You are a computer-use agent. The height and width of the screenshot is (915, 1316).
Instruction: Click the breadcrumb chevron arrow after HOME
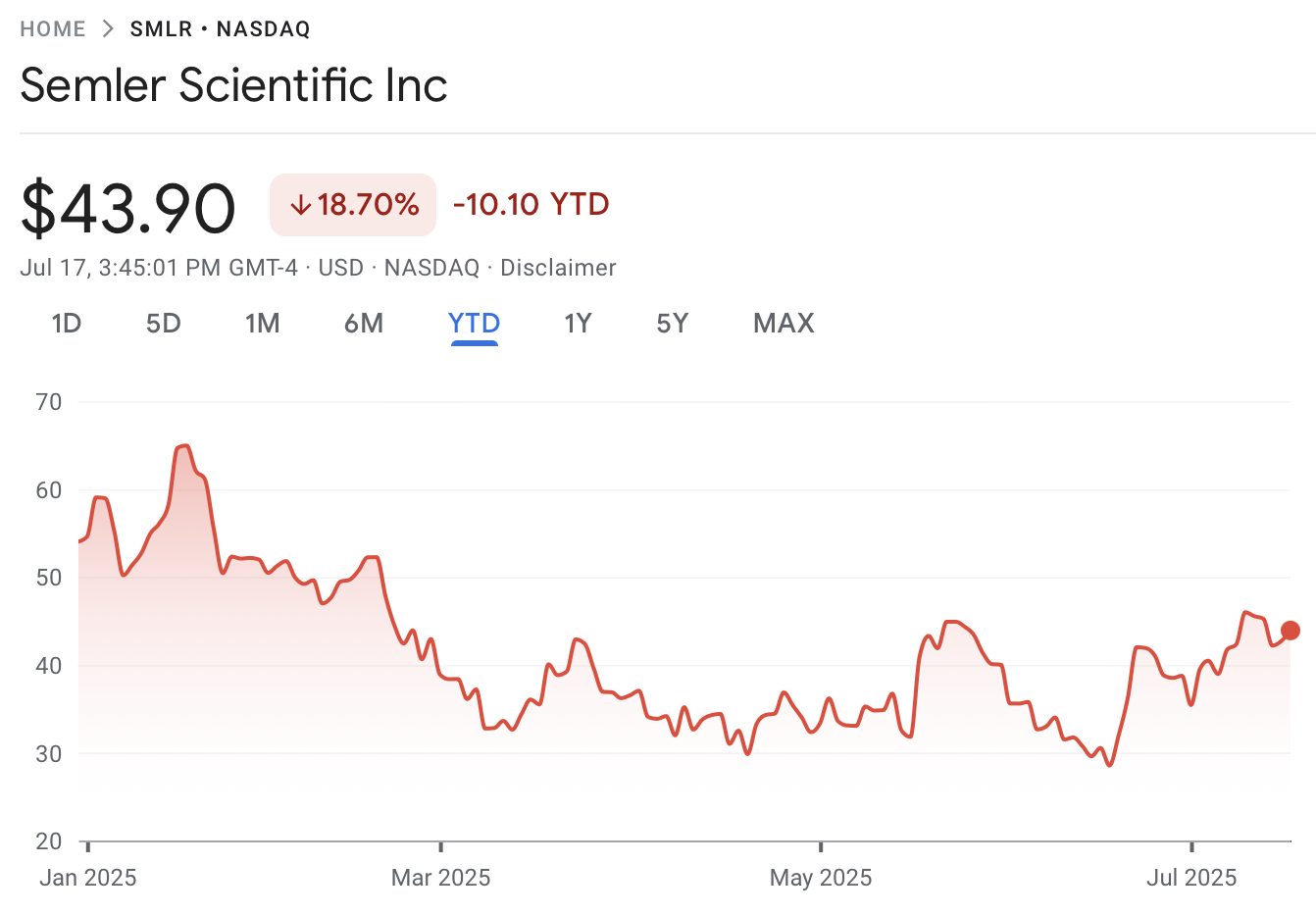pos(108,29)
